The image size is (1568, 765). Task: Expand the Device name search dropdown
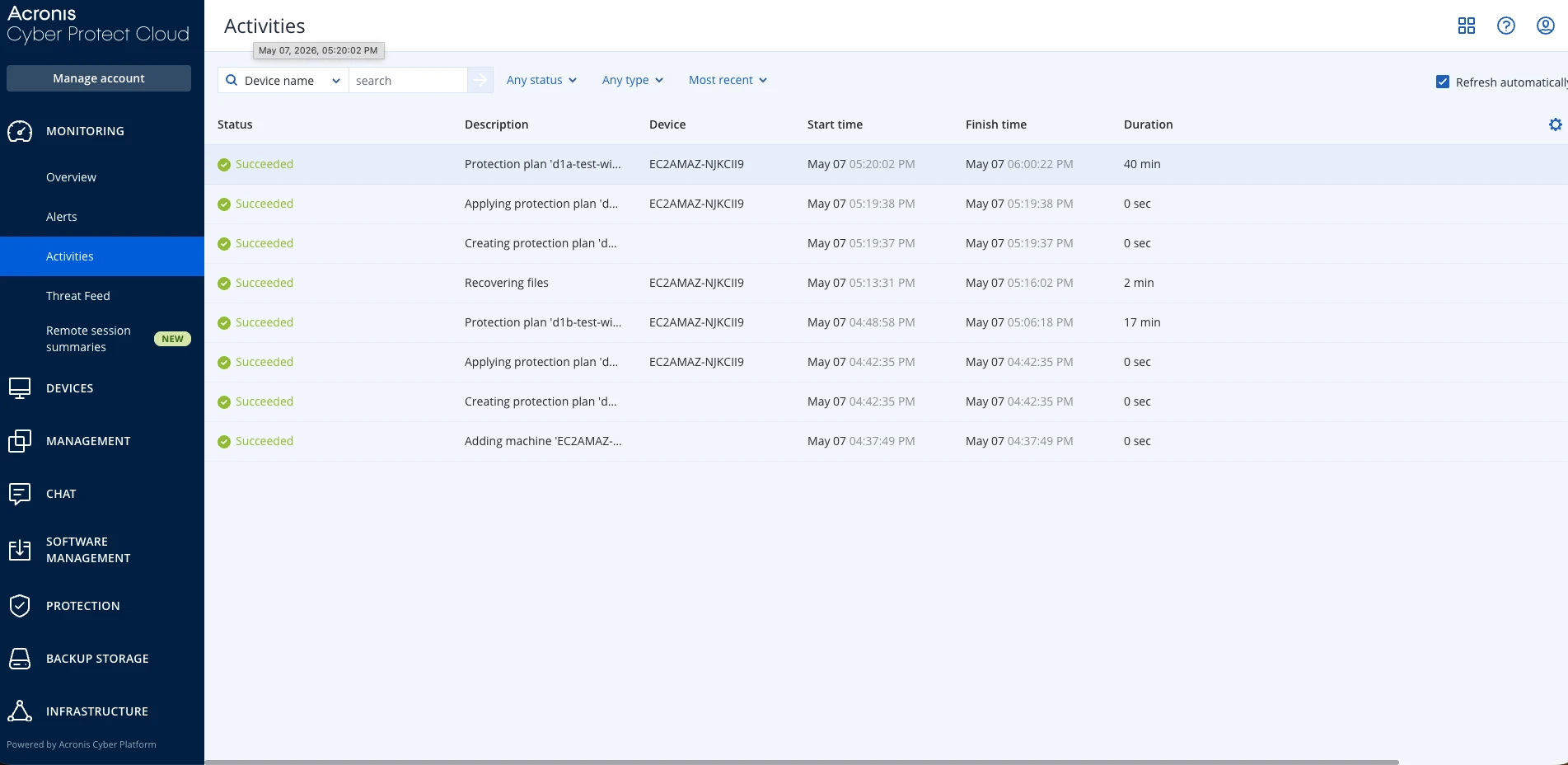point(283,80)
